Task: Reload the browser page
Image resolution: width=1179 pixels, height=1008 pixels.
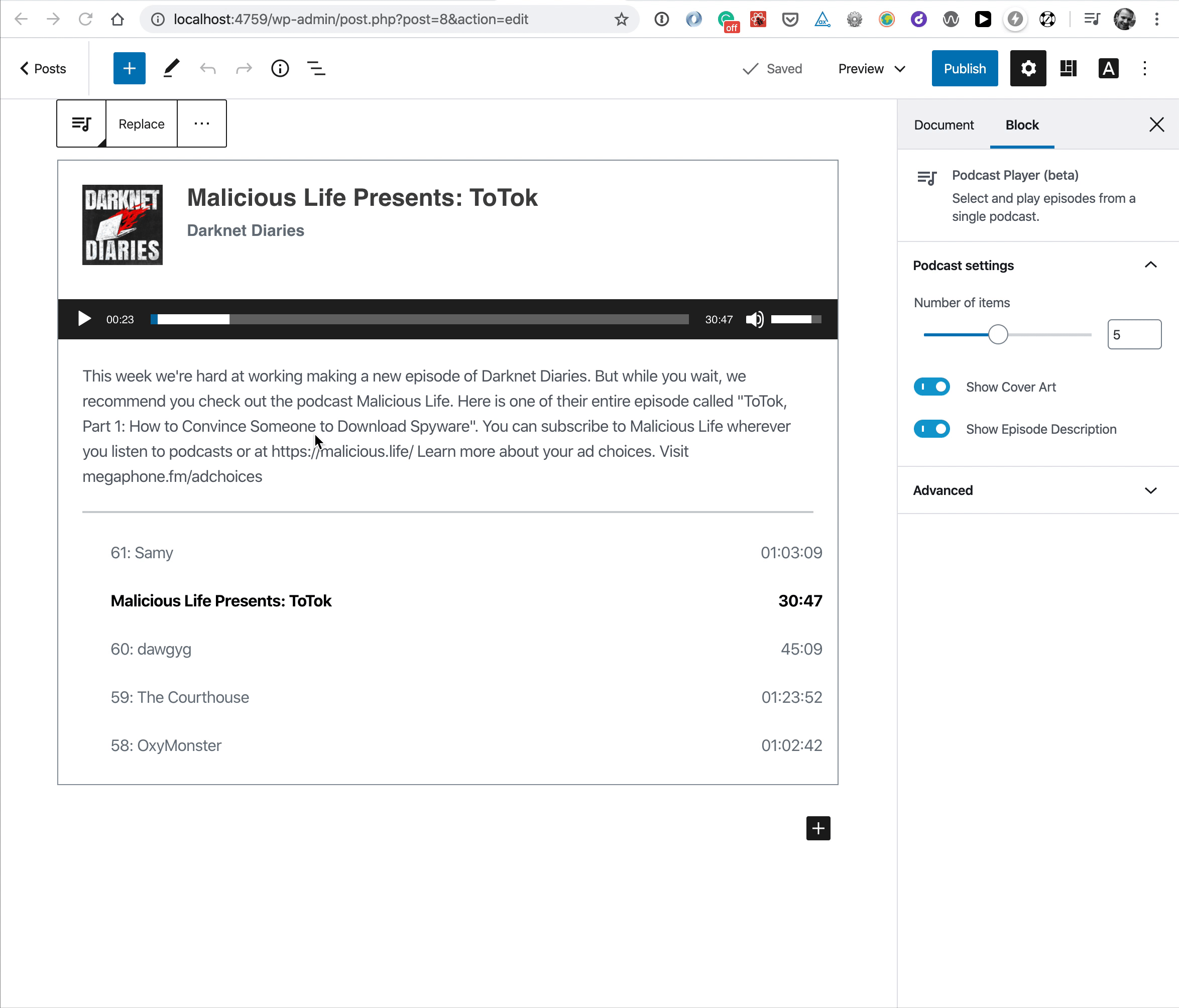Action: click(x=85, y=20)
